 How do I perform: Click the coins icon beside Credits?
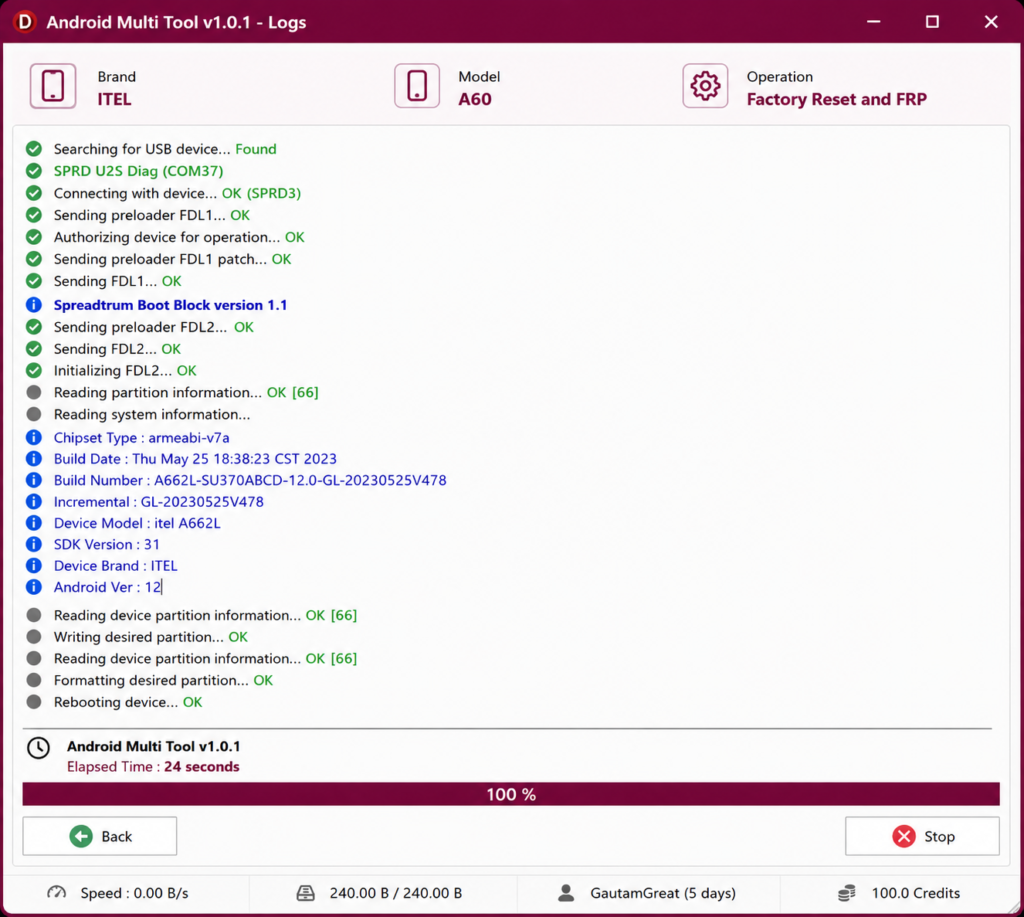(x=847, y=893)
